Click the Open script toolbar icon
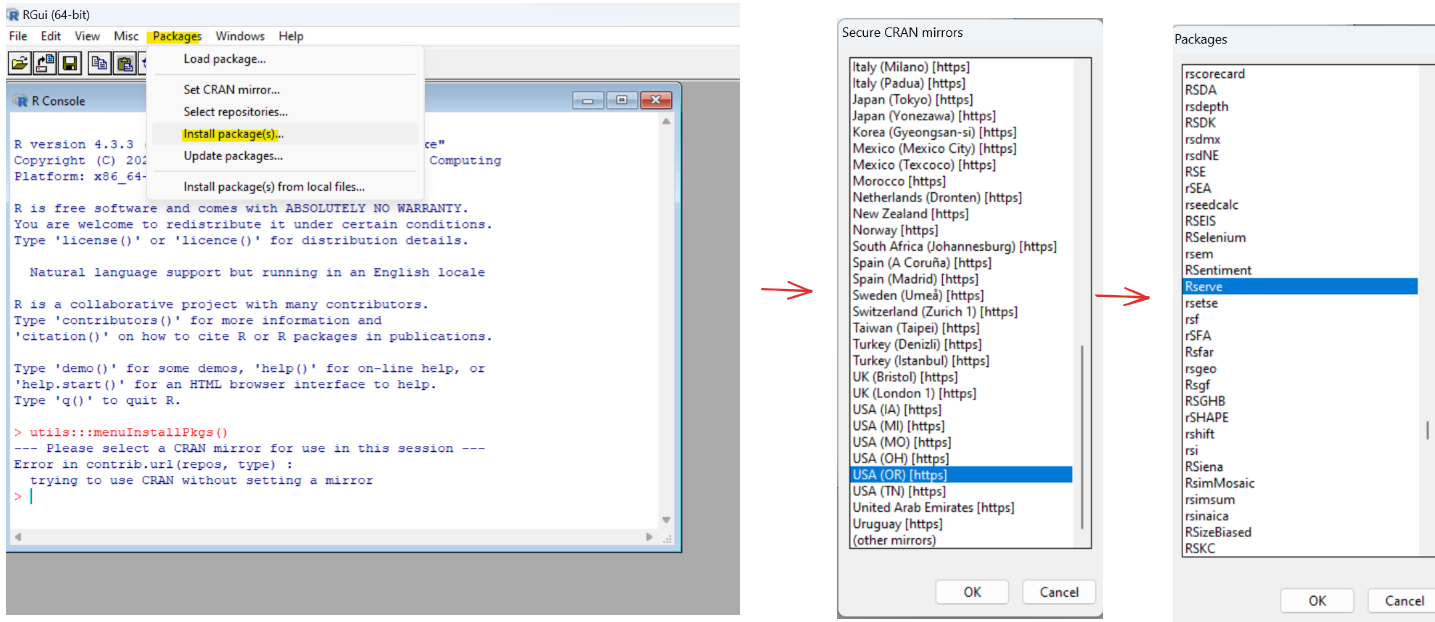 click(x=19, y=63)
